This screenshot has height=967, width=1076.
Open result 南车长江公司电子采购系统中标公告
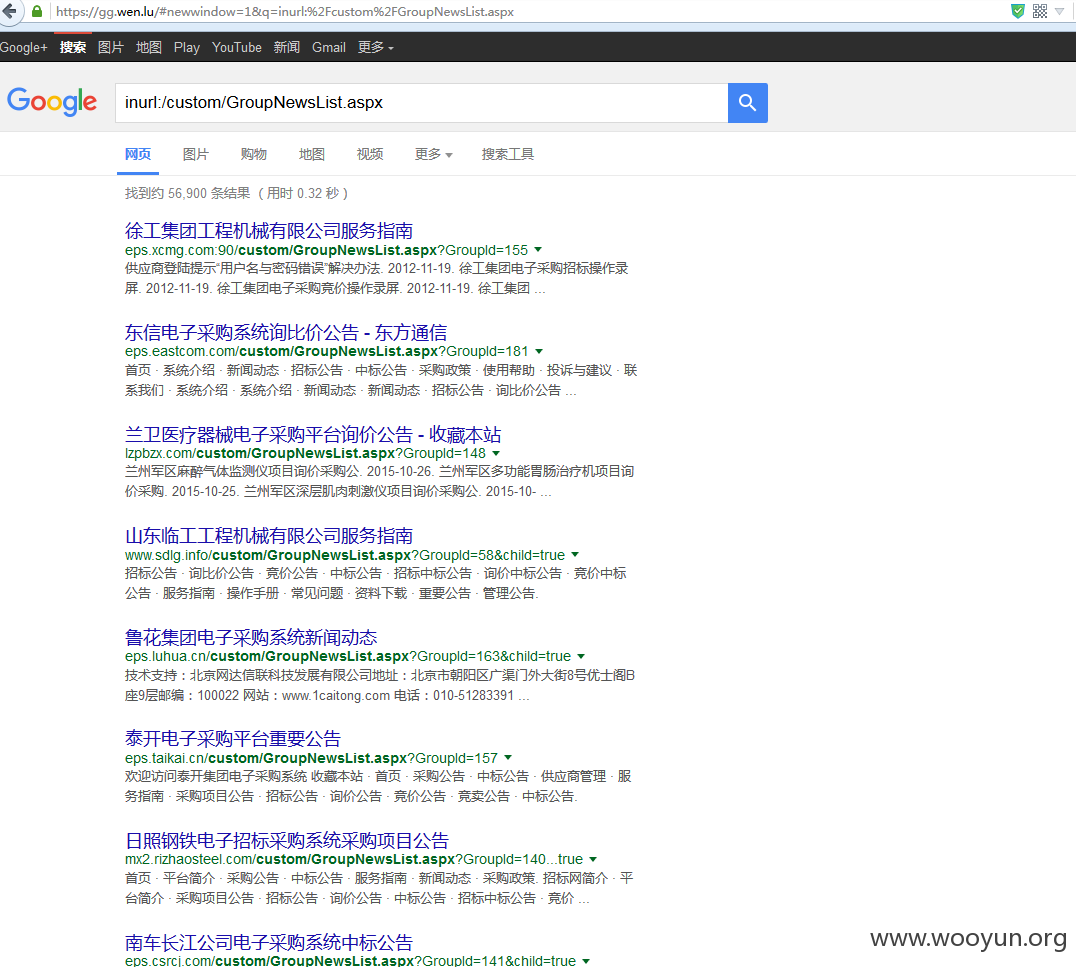(269, 942)
